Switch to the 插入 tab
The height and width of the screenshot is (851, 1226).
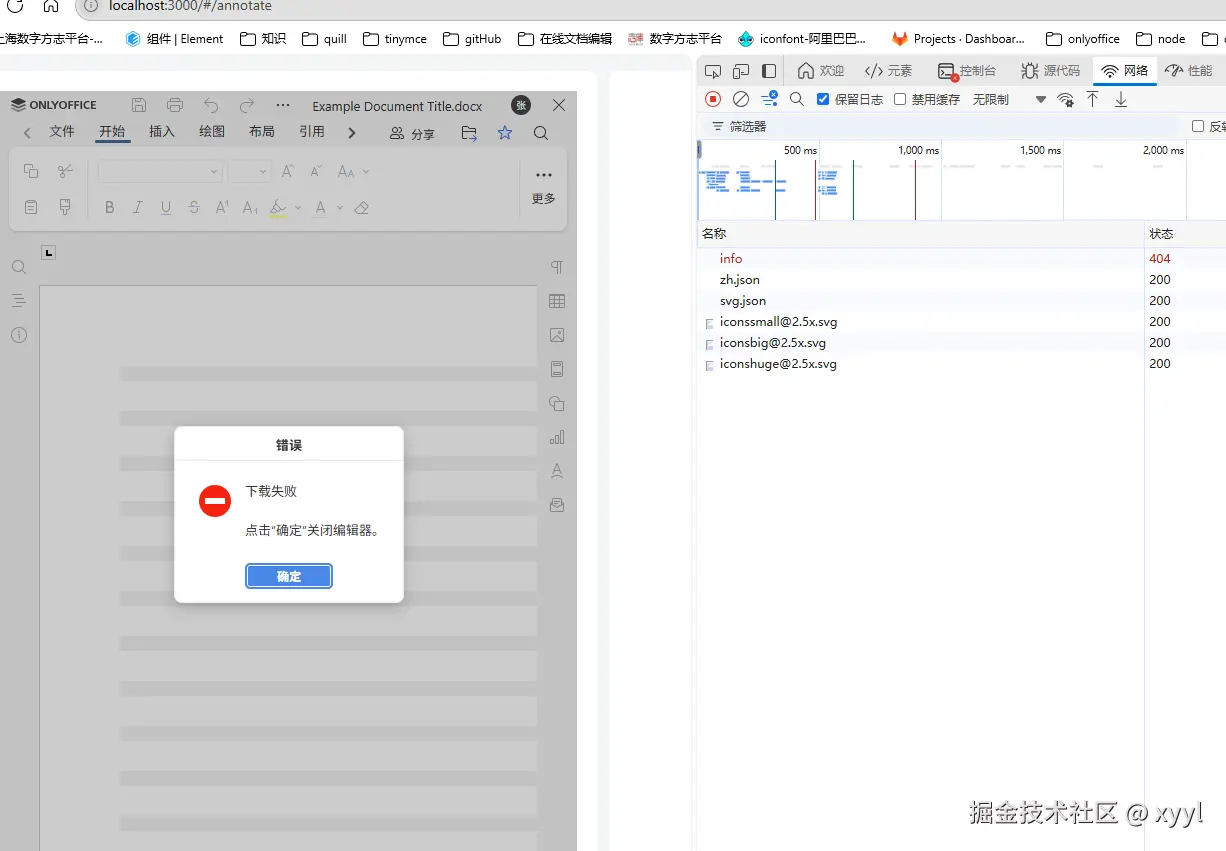[162, 132]
